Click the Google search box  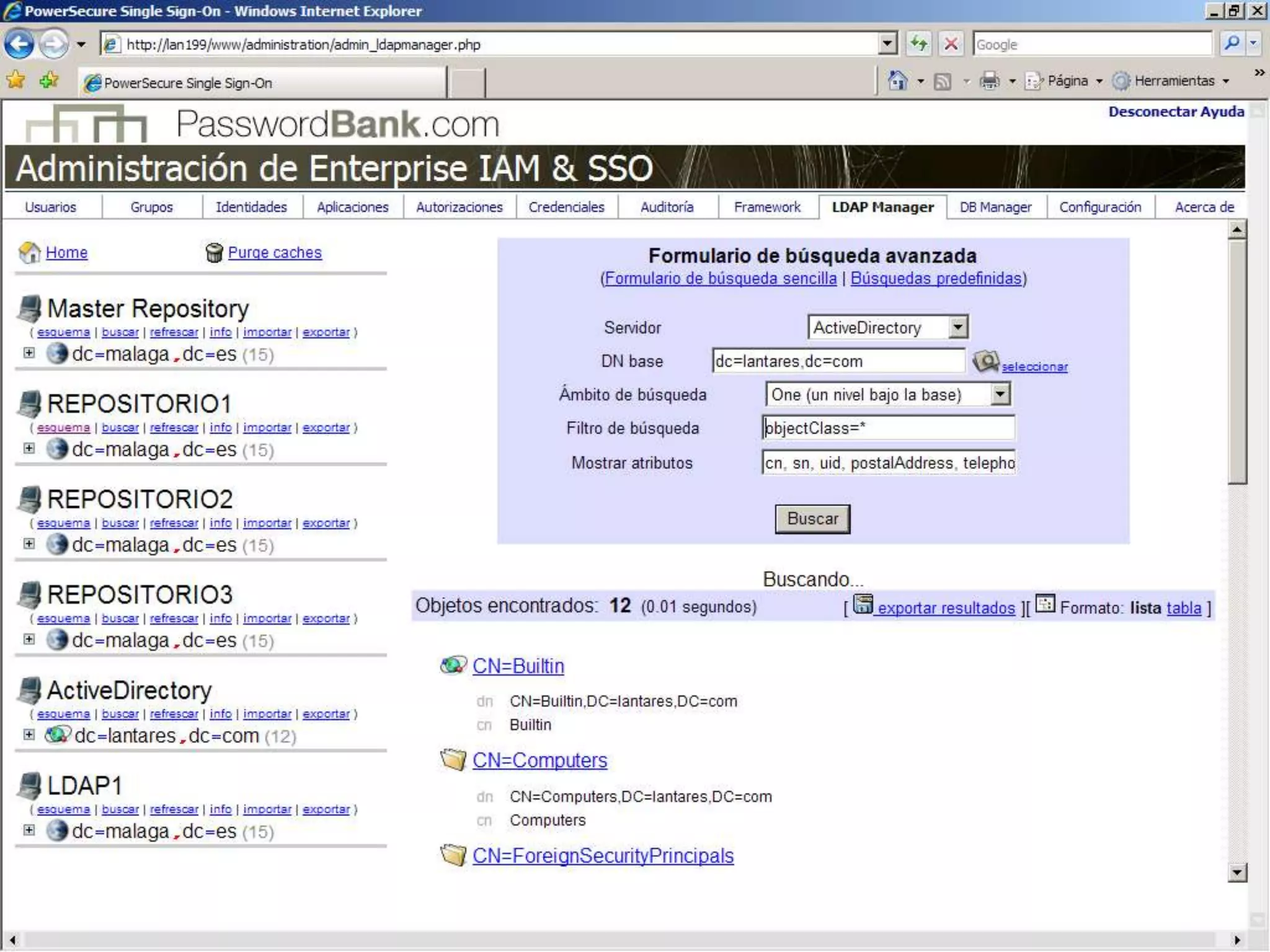tap(1091, 44)
